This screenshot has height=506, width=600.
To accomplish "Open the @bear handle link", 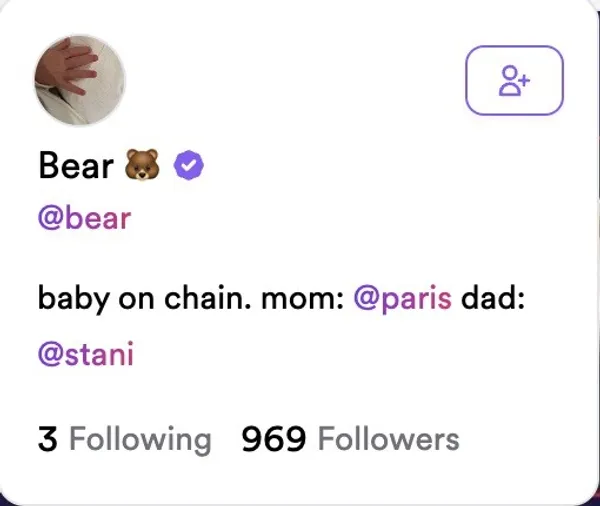I will pos(84,218).
